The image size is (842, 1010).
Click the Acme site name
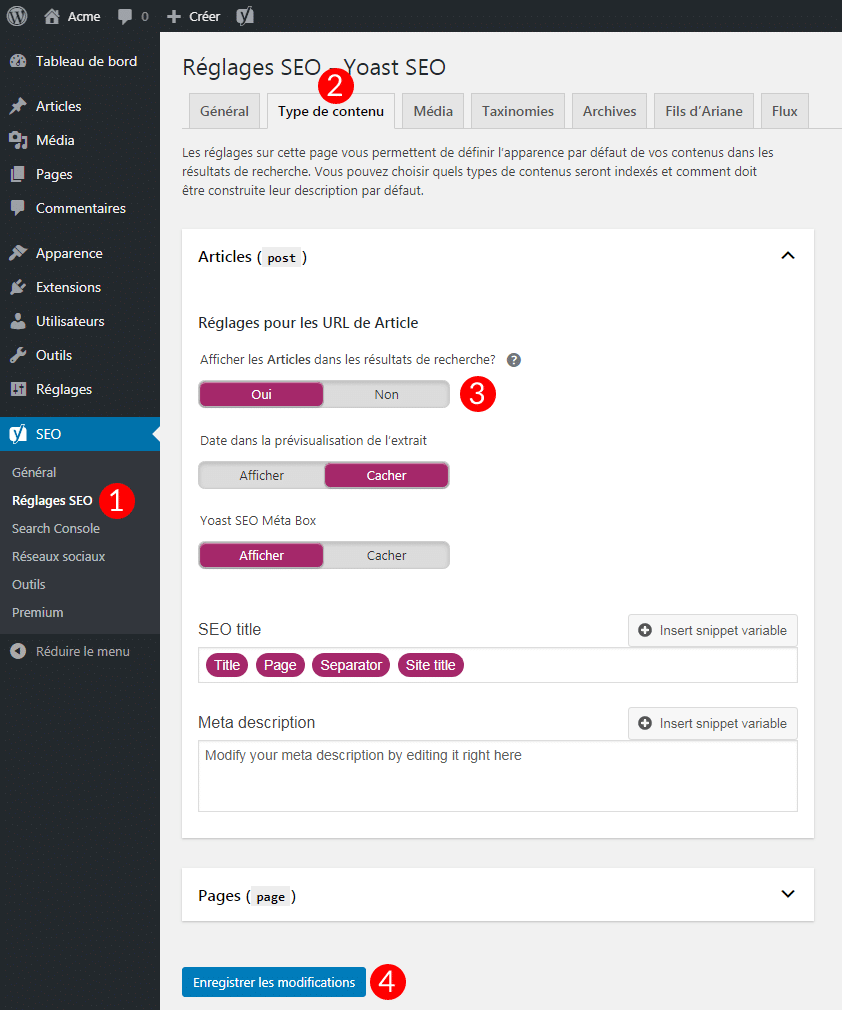pos(84,16)
